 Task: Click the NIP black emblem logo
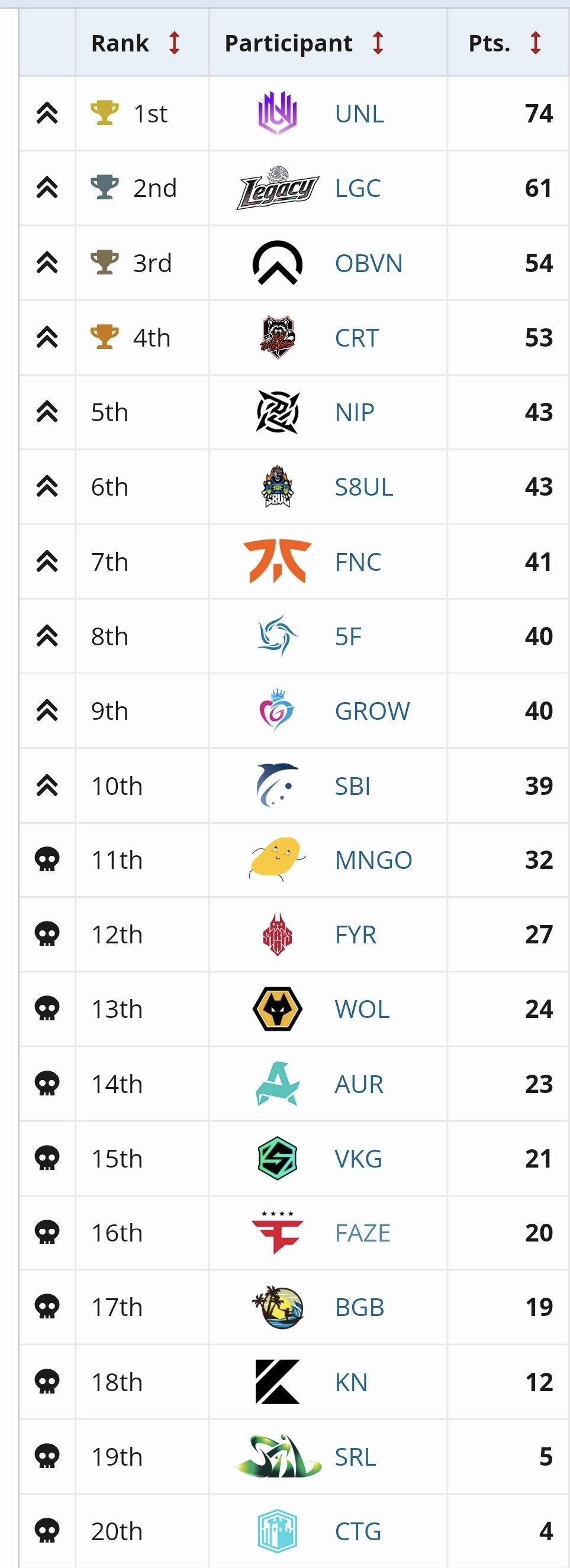(277, 412)
